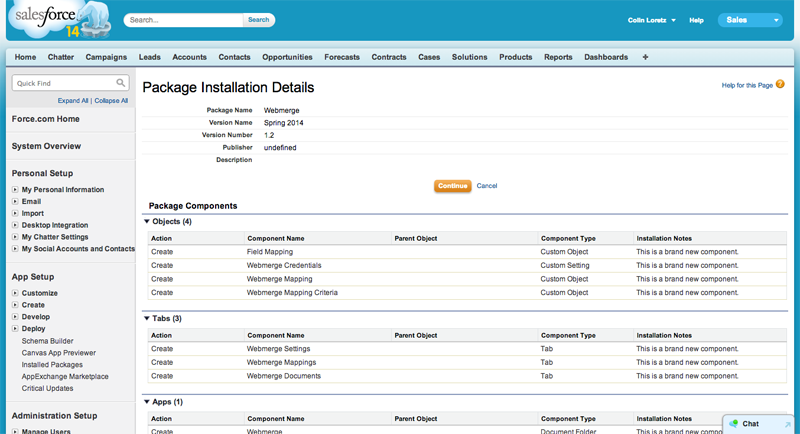Open the help question mark icon
This screenshot has height=434, width=800.
click(x=780, y=84)
